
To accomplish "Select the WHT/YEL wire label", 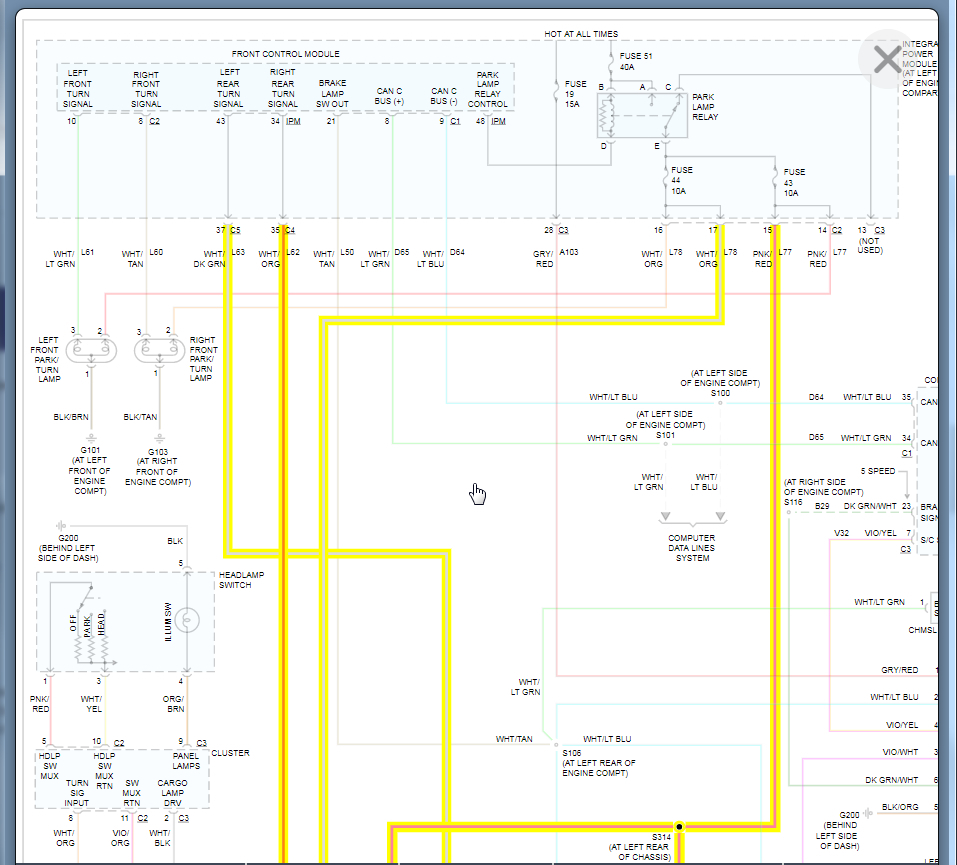I will pyautogui.click(x=91, y=704).
